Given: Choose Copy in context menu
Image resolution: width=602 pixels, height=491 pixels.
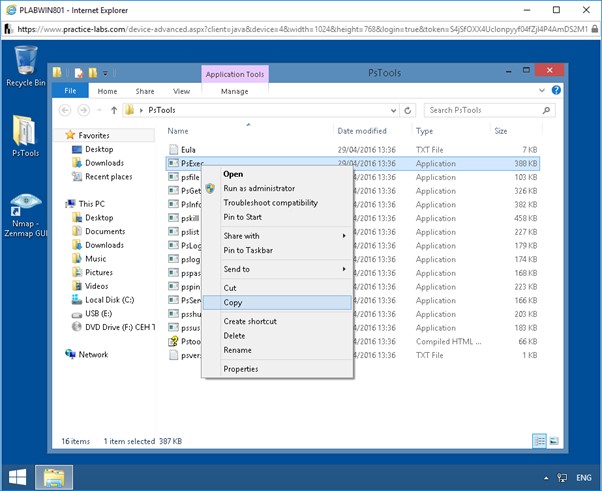Looking at the screenshot, I should pos(277,303).
